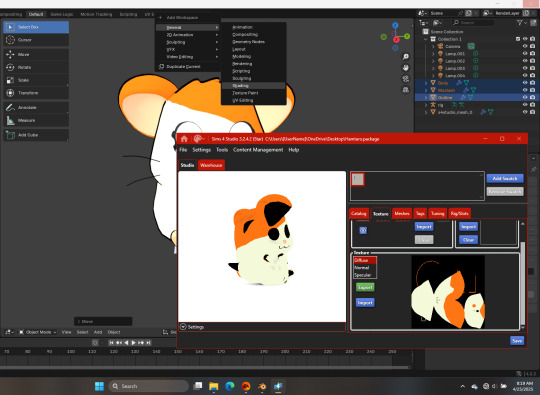Viewport: 540px width, 395px height.
Task: Expand s4studio_mesh object in the outliner
Action: click(426, 112)
